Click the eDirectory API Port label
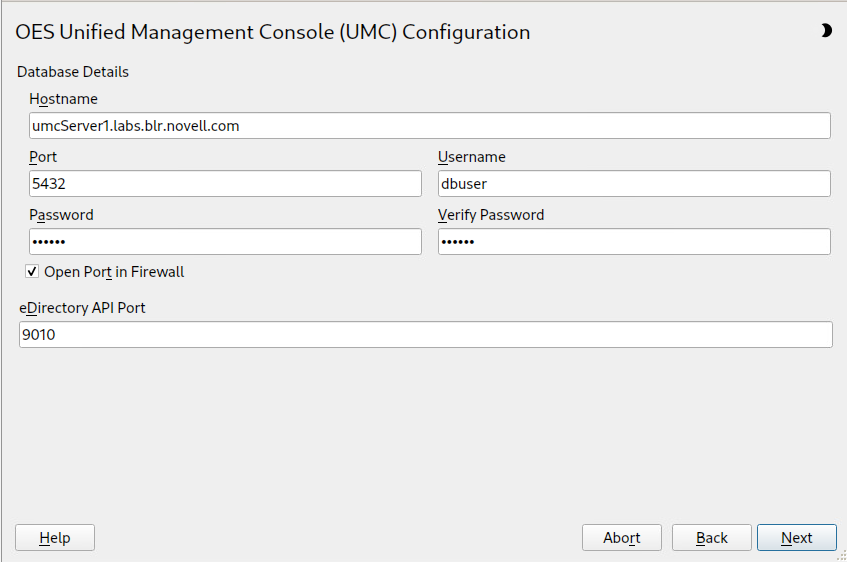The image size is (847, 562). [x=82, y=308]
